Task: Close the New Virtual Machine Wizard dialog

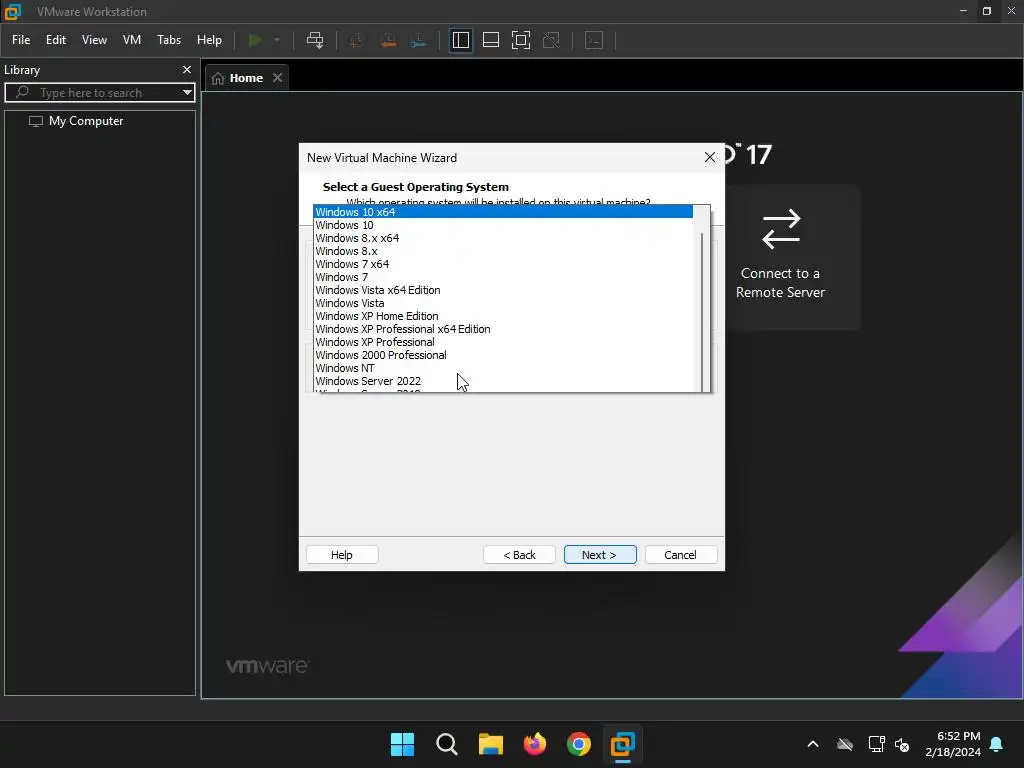Action: [x=710, y=157]
